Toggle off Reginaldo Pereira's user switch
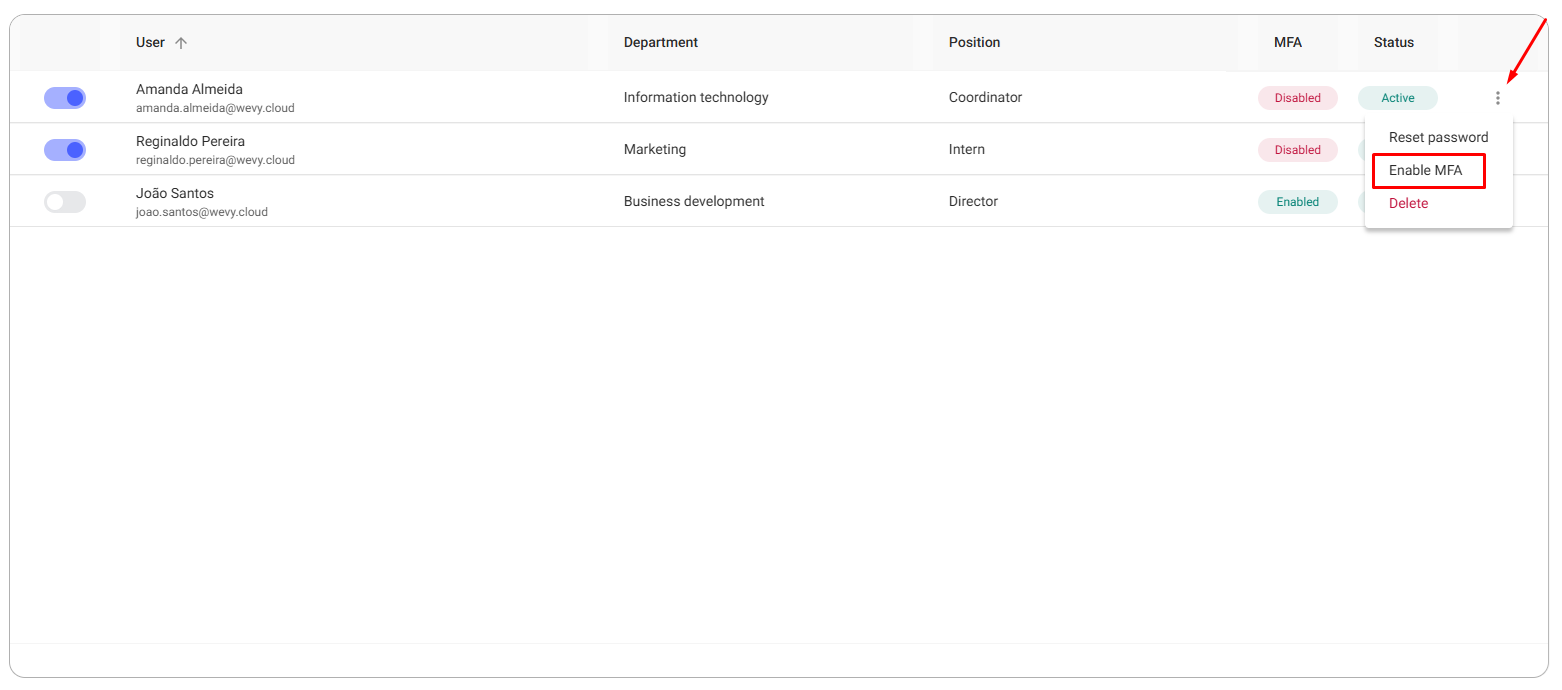 [65, 150]
